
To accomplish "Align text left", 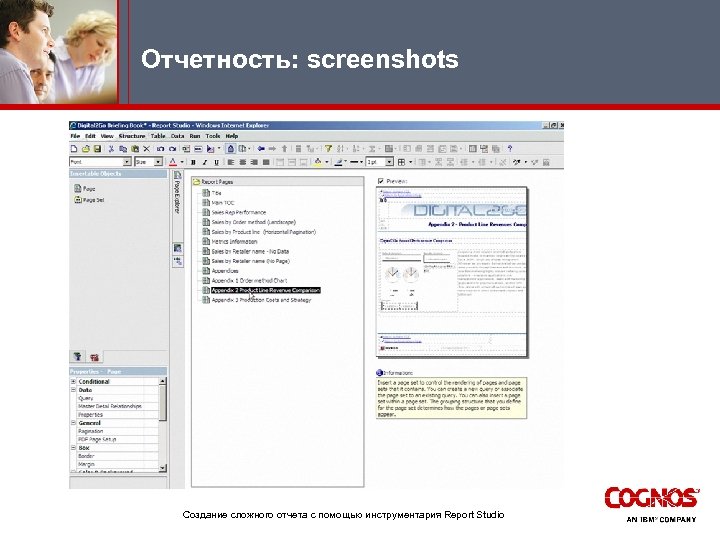I will [x=231, y=162].
